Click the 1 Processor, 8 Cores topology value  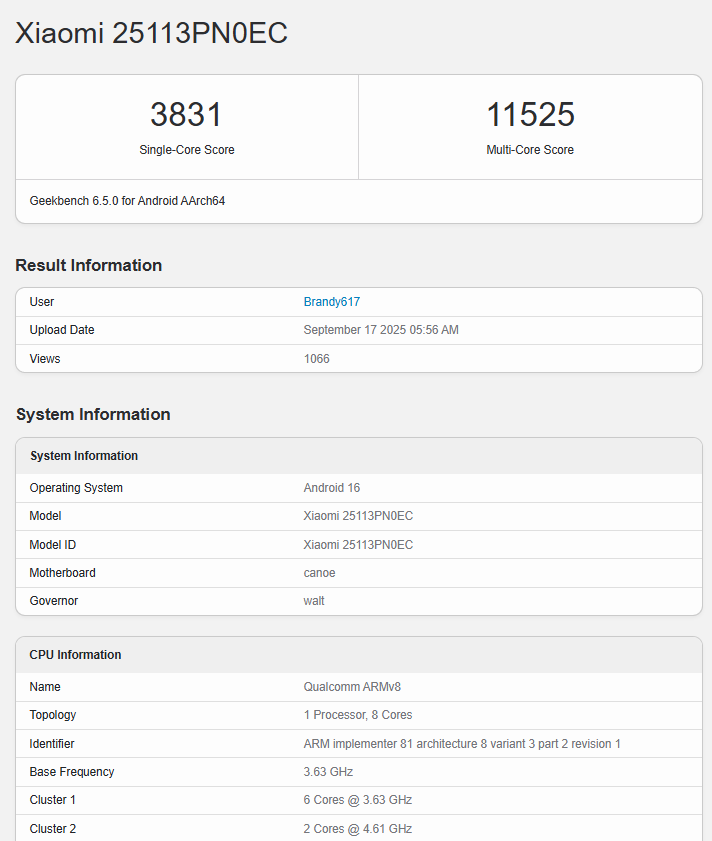point(357,715)
